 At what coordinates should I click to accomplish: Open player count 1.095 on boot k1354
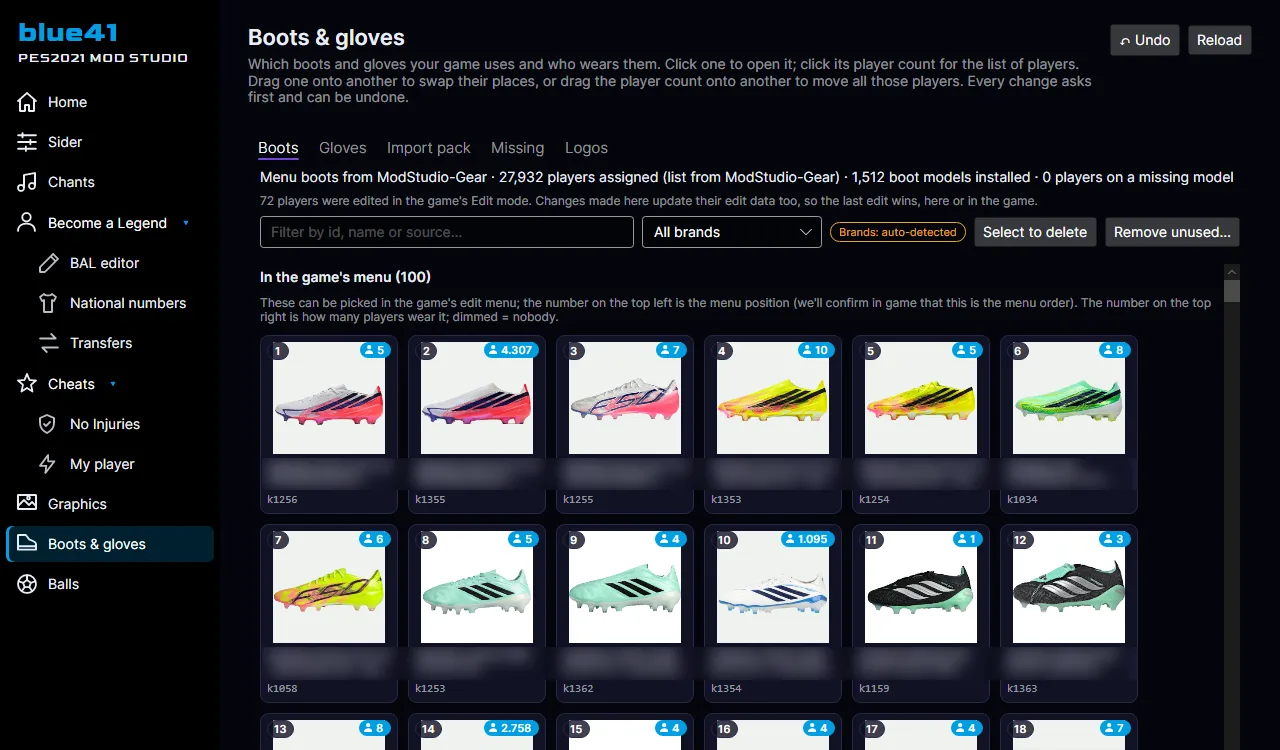tap(806, 539)
